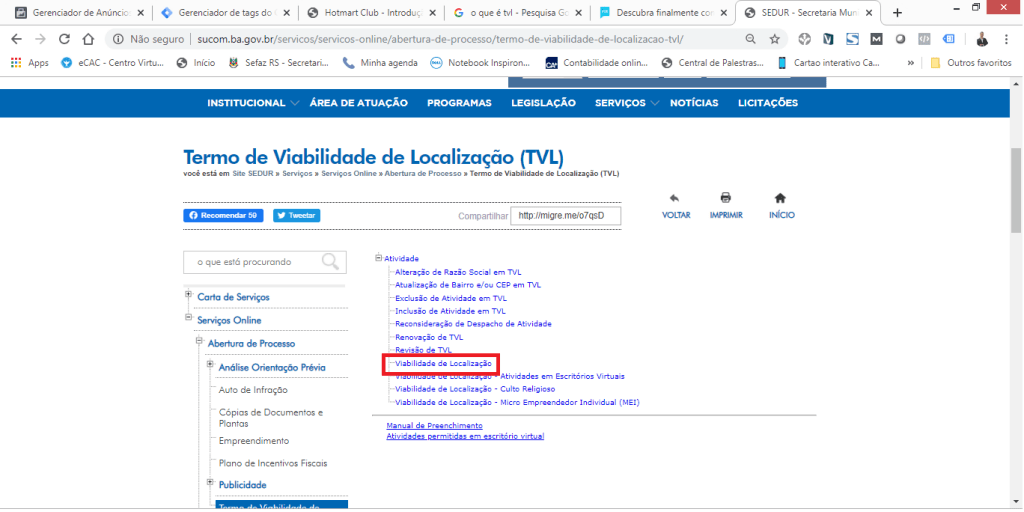1024x512 pixels.
Task: Open Cópias de Documentos e Plantas
Action: click(271, 418)
